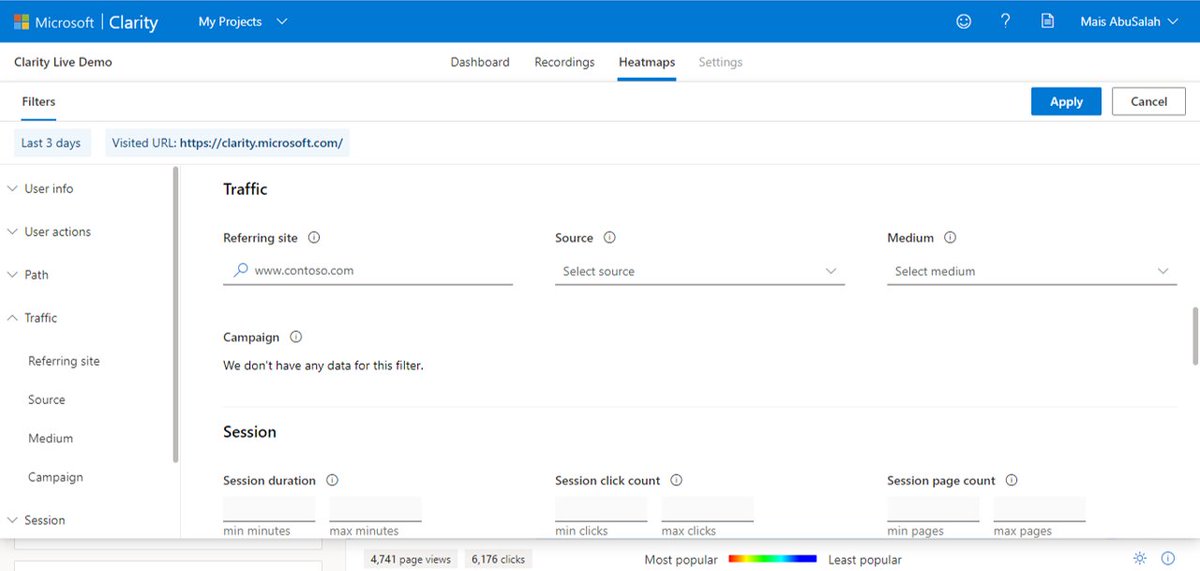Click the Referring site input field
Image resolution: width=1200 pixels, height=571 pixels.
tap(368, 271)
